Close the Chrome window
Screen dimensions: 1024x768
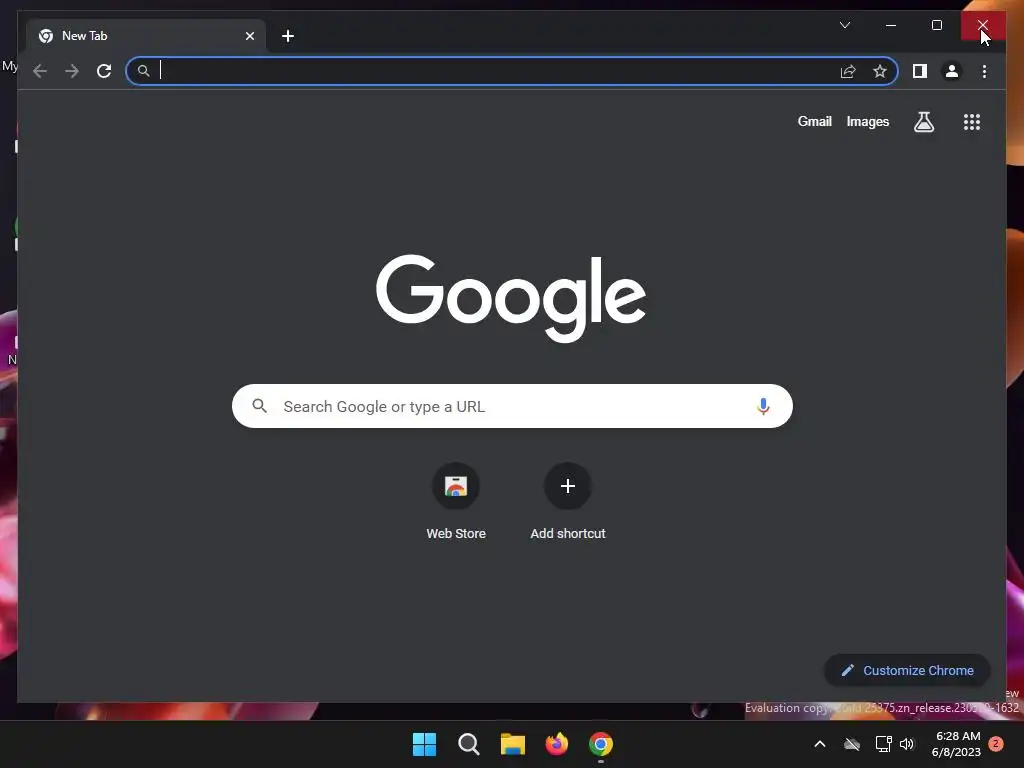tap(983, 25)
